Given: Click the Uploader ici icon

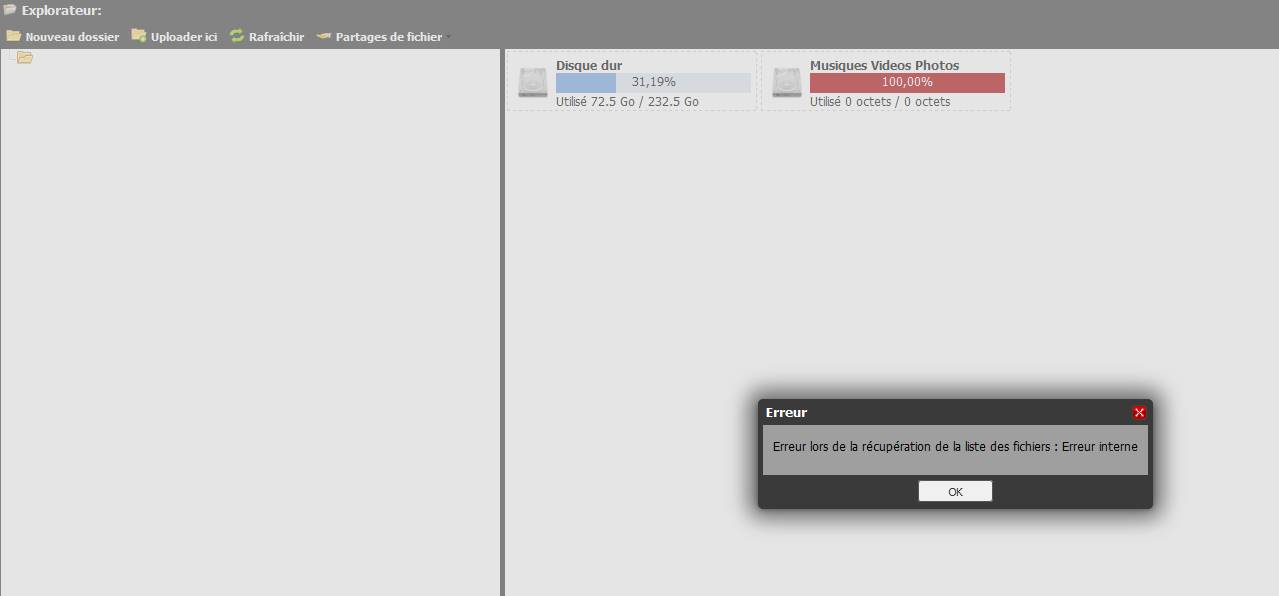Looking at the screenshot, I should [x=139, y=36].
